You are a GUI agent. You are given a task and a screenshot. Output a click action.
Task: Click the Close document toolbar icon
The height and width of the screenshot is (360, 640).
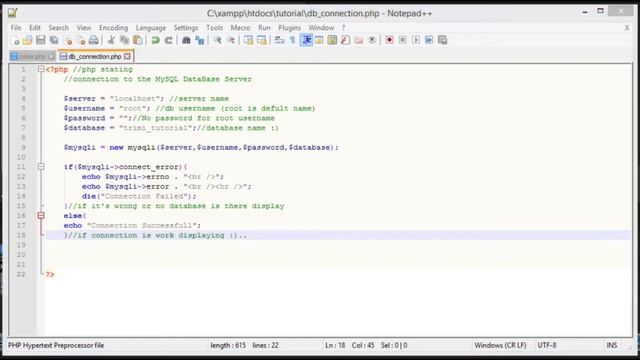68,40
